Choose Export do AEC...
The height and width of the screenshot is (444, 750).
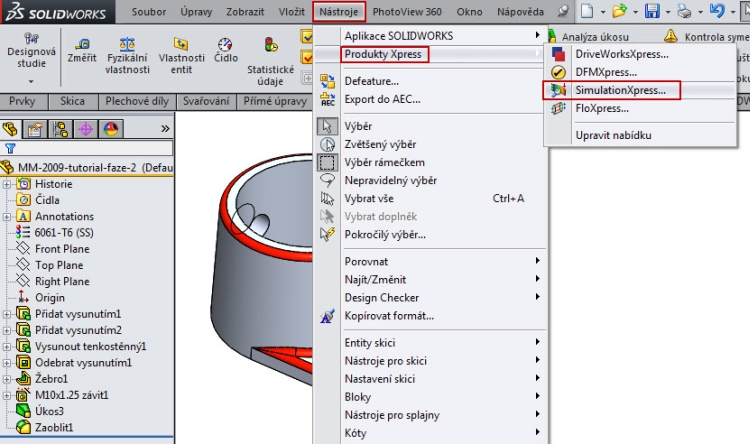point(383,100)
